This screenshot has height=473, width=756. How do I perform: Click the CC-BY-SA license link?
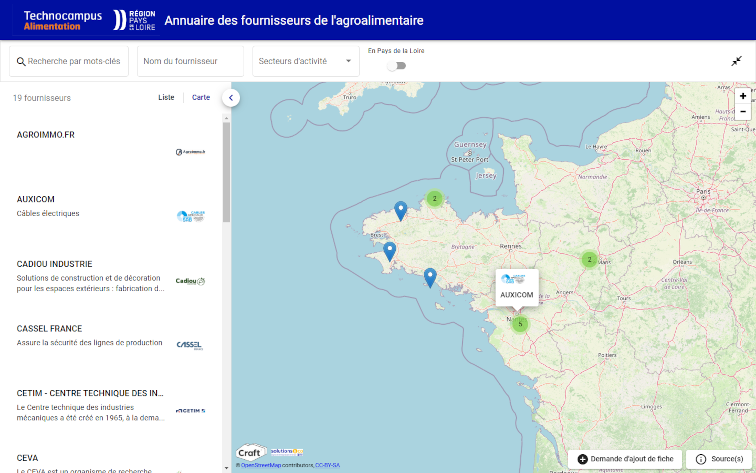click(x=327, y=465)
